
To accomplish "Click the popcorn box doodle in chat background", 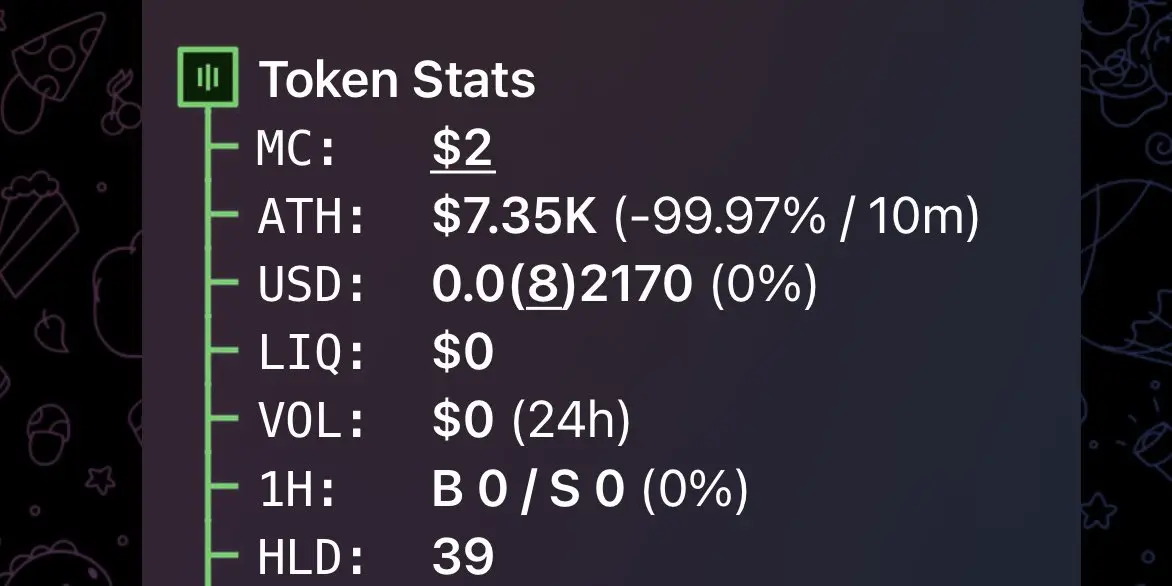I will (36, 232).
